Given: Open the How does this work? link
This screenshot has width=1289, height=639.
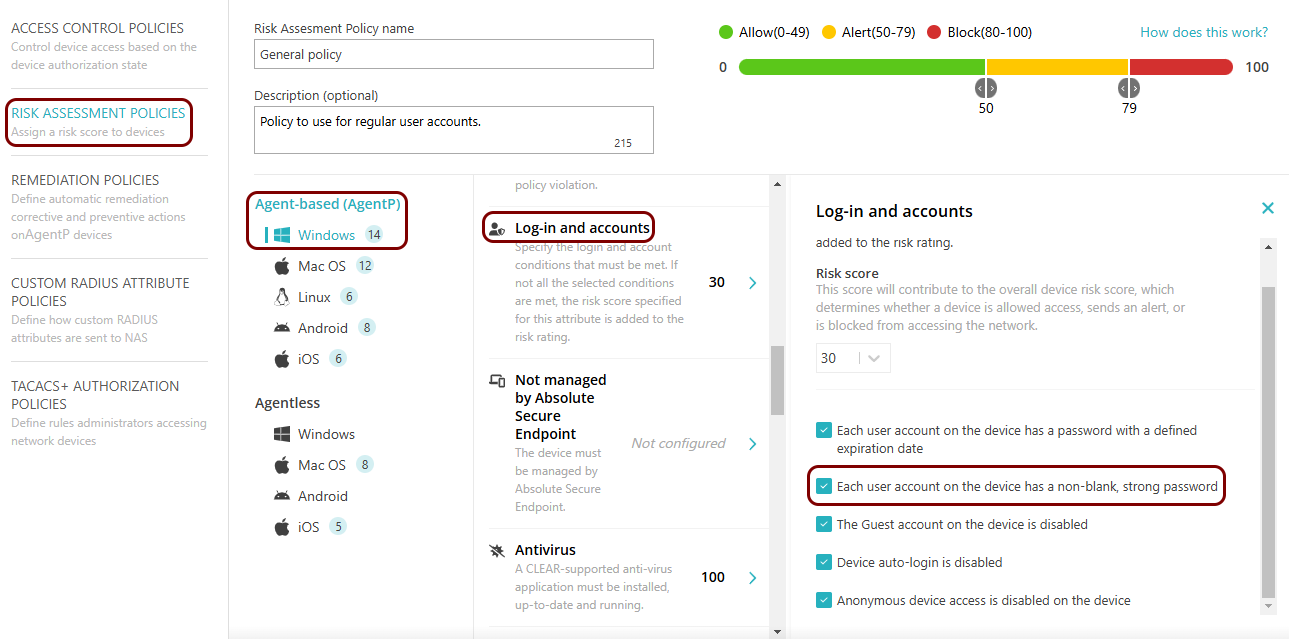Looking at the screenshot, I should [x=1204, y=32].
